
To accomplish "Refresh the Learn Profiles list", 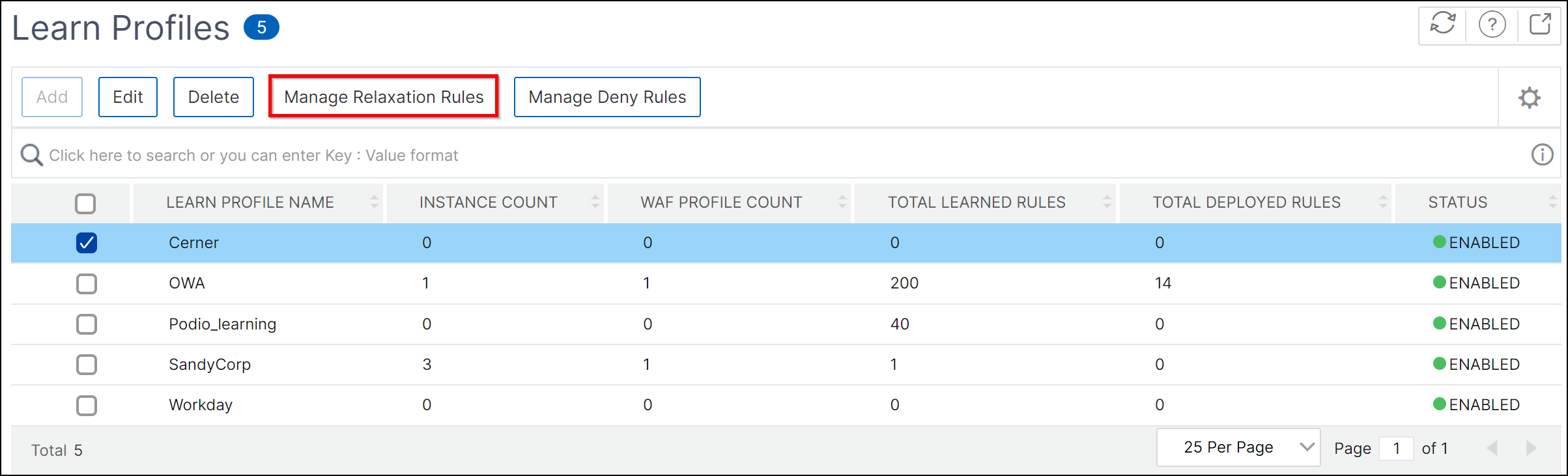I will 1442,25.
